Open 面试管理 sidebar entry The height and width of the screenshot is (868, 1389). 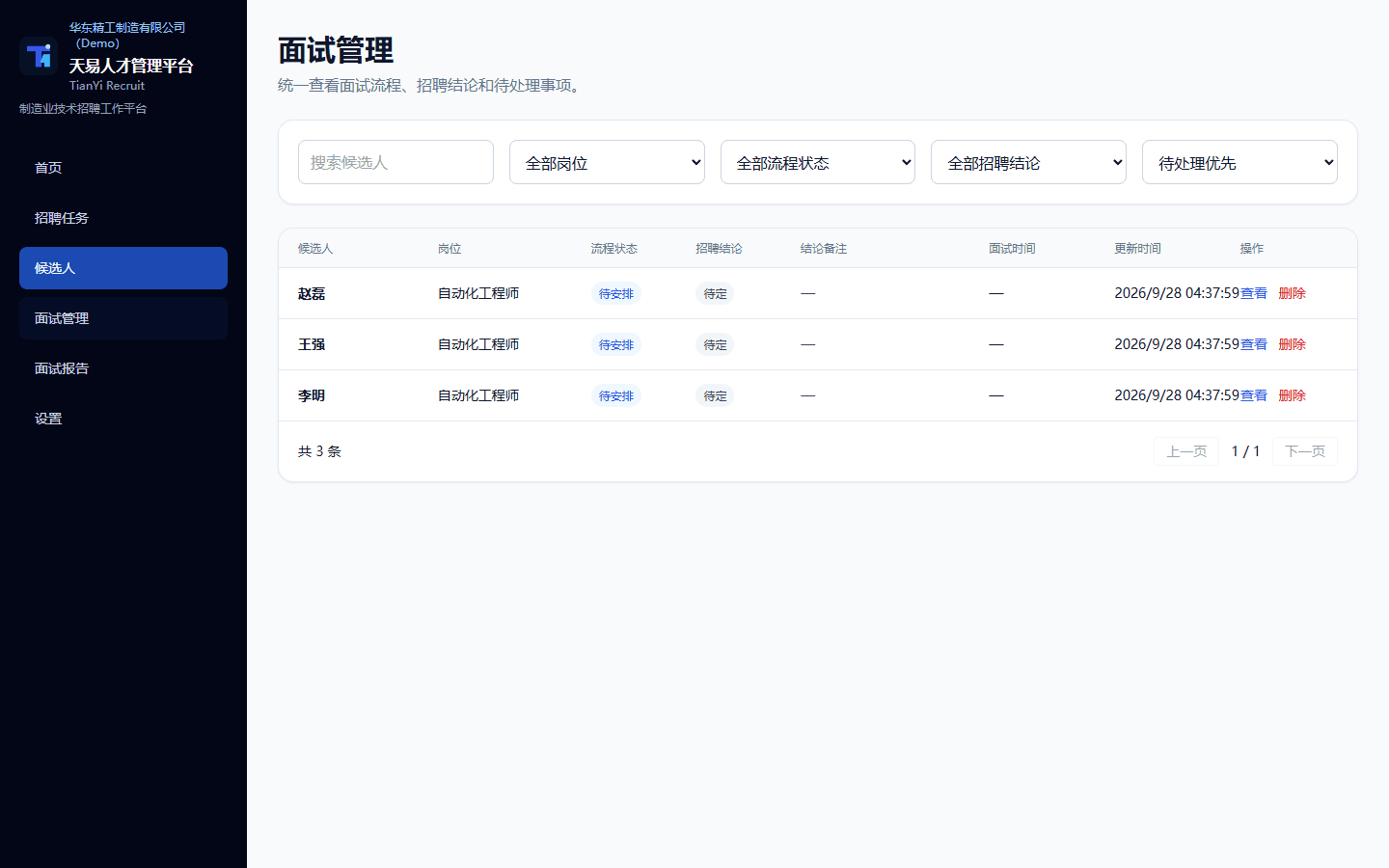click(123, 318)
